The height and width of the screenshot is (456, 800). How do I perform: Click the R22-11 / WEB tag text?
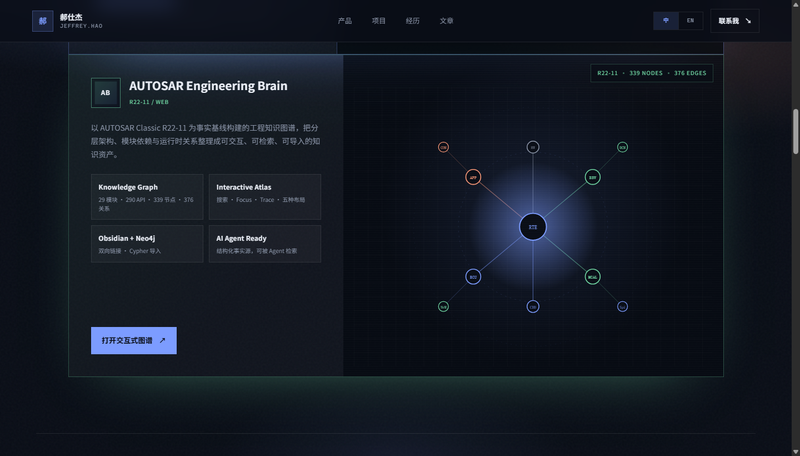pyautogui.click(x=149, y=102)
